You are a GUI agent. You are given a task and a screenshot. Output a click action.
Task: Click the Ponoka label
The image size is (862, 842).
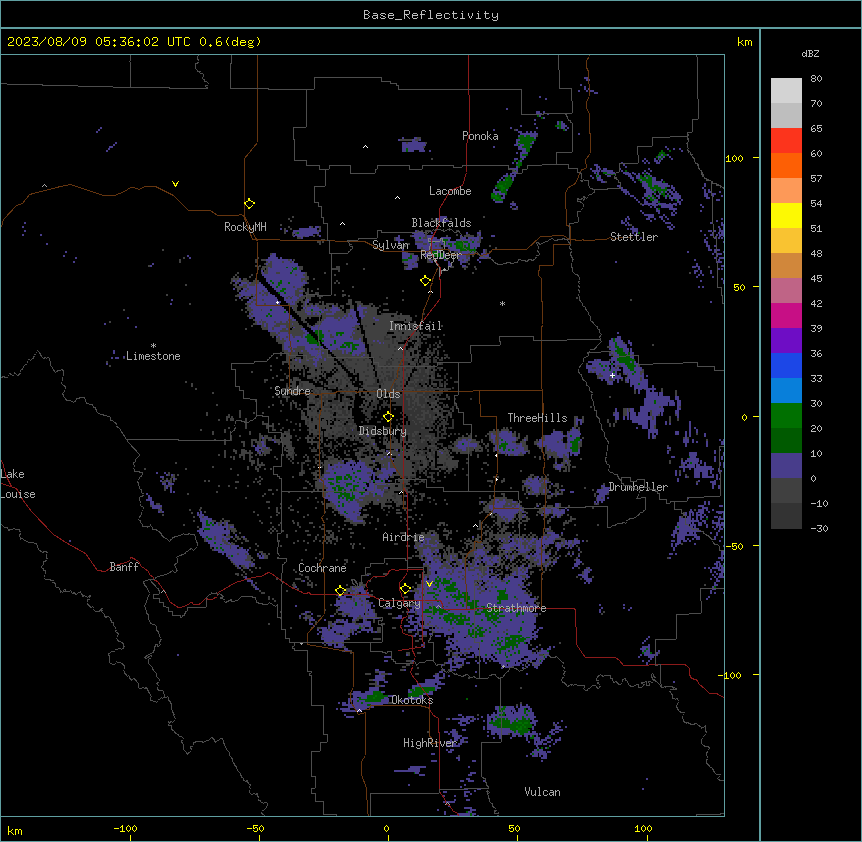pos(480,136)
